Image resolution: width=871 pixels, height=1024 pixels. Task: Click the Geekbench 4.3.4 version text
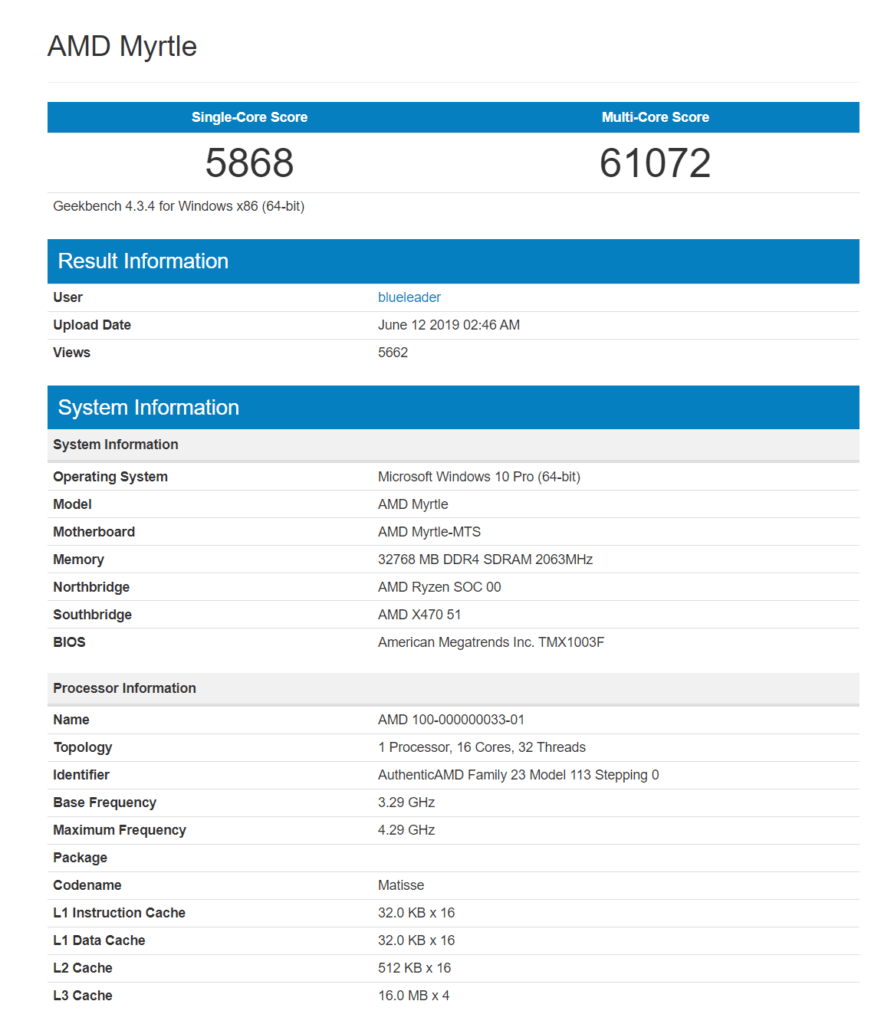(178, 206)
